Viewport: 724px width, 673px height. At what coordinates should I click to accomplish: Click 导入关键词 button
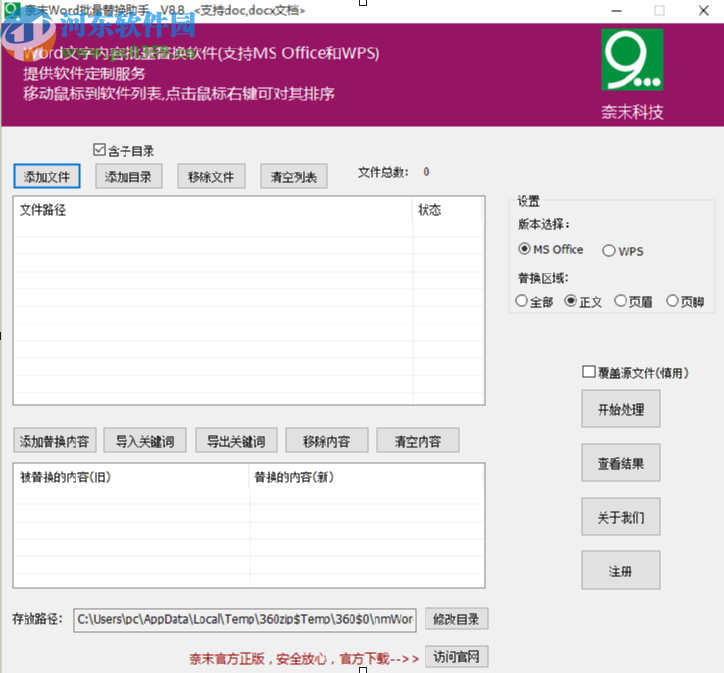pos(145,440)
